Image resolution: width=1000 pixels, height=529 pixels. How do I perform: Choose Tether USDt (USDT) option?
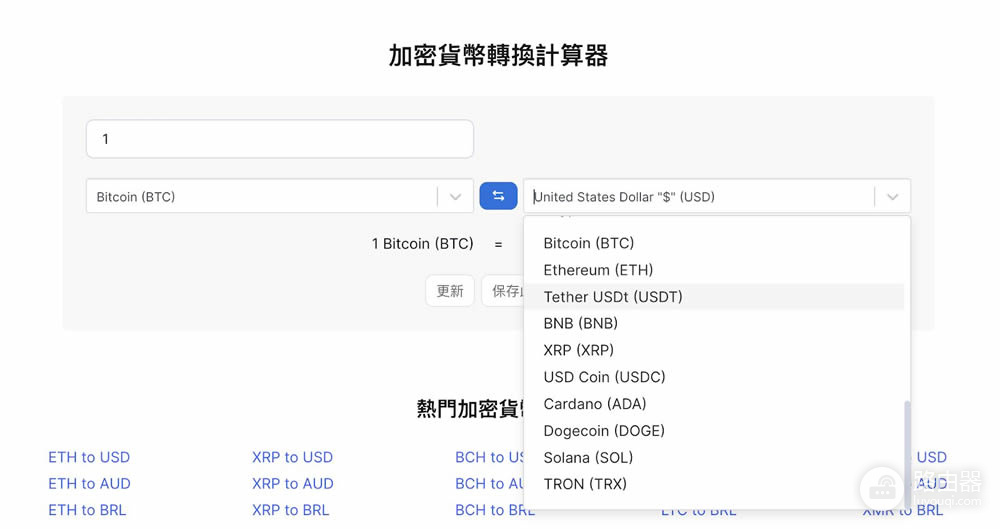pyautogui.click(x=714, y=297)
